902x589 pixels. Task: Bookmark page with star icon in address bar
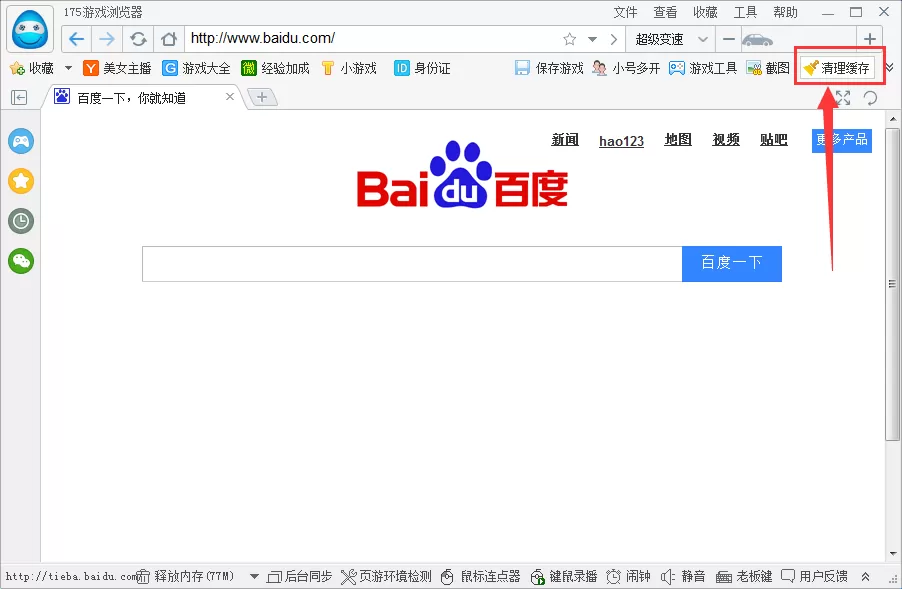[570, 39]
